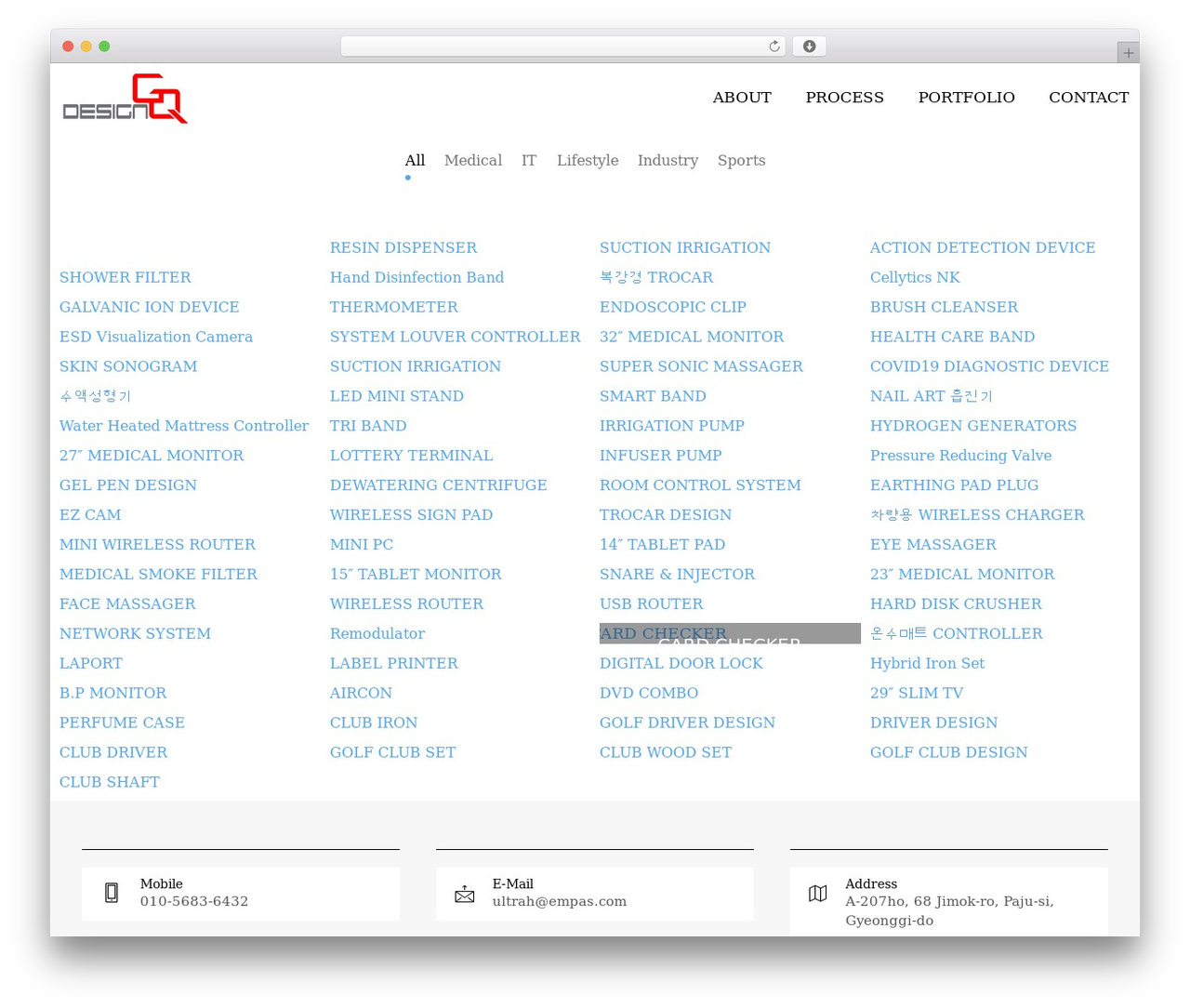Open the Hybrid Iron Set link
The image size is (1190, 1008).
[927, 664]
